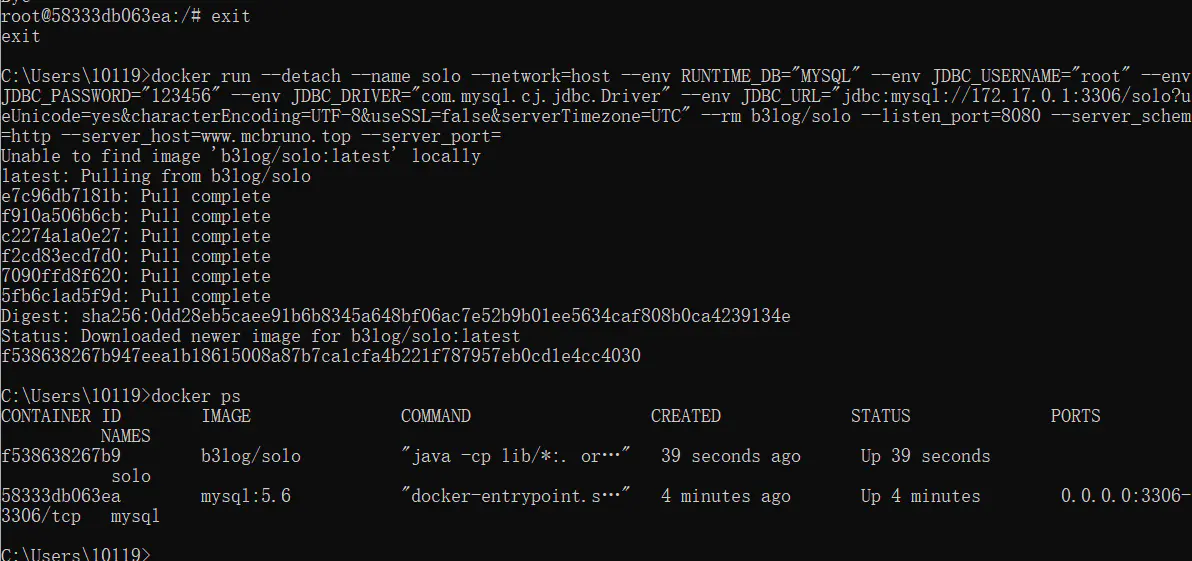Click the CONTAINER ID column header

(x=60, y=416)
